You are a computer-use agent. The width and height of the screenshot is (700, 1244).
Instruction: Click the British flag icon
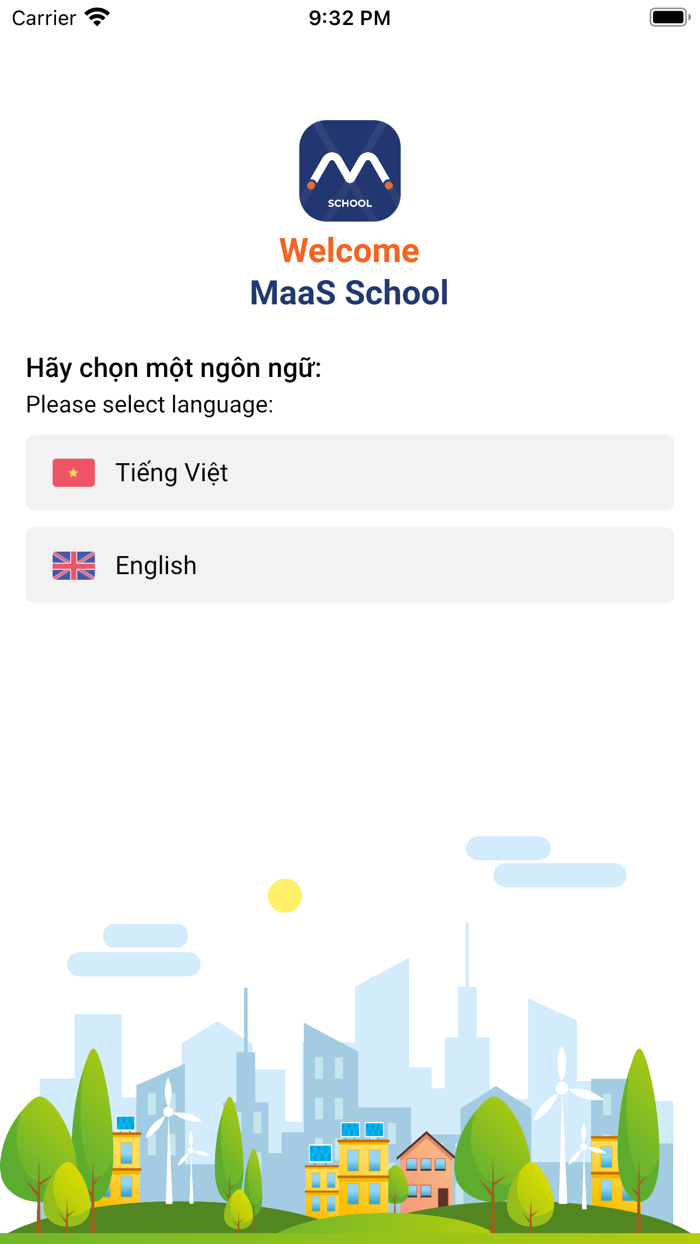pyautogui.click(x=73, y=565)
